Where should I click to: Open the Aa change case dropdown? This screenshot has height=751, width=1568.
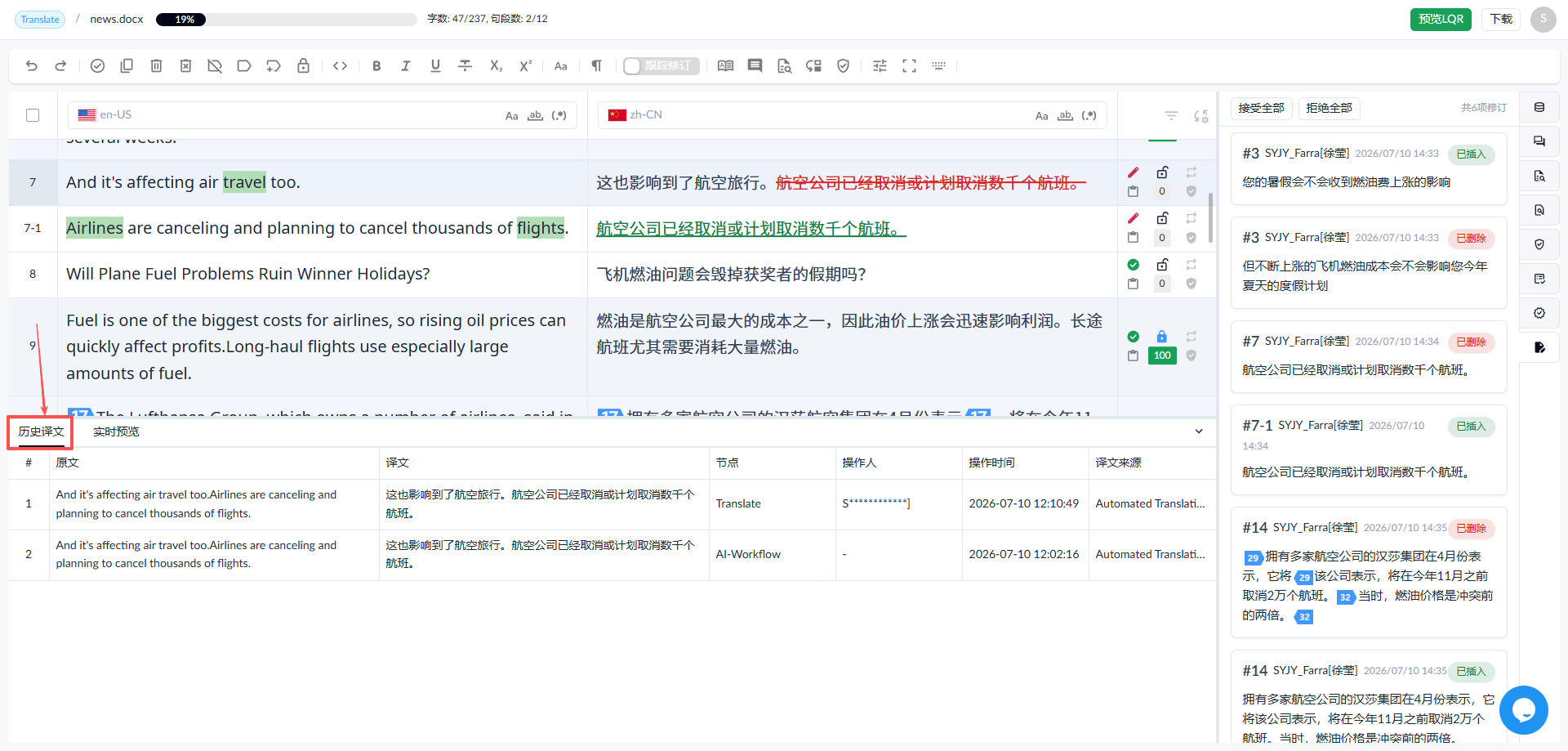561,66
